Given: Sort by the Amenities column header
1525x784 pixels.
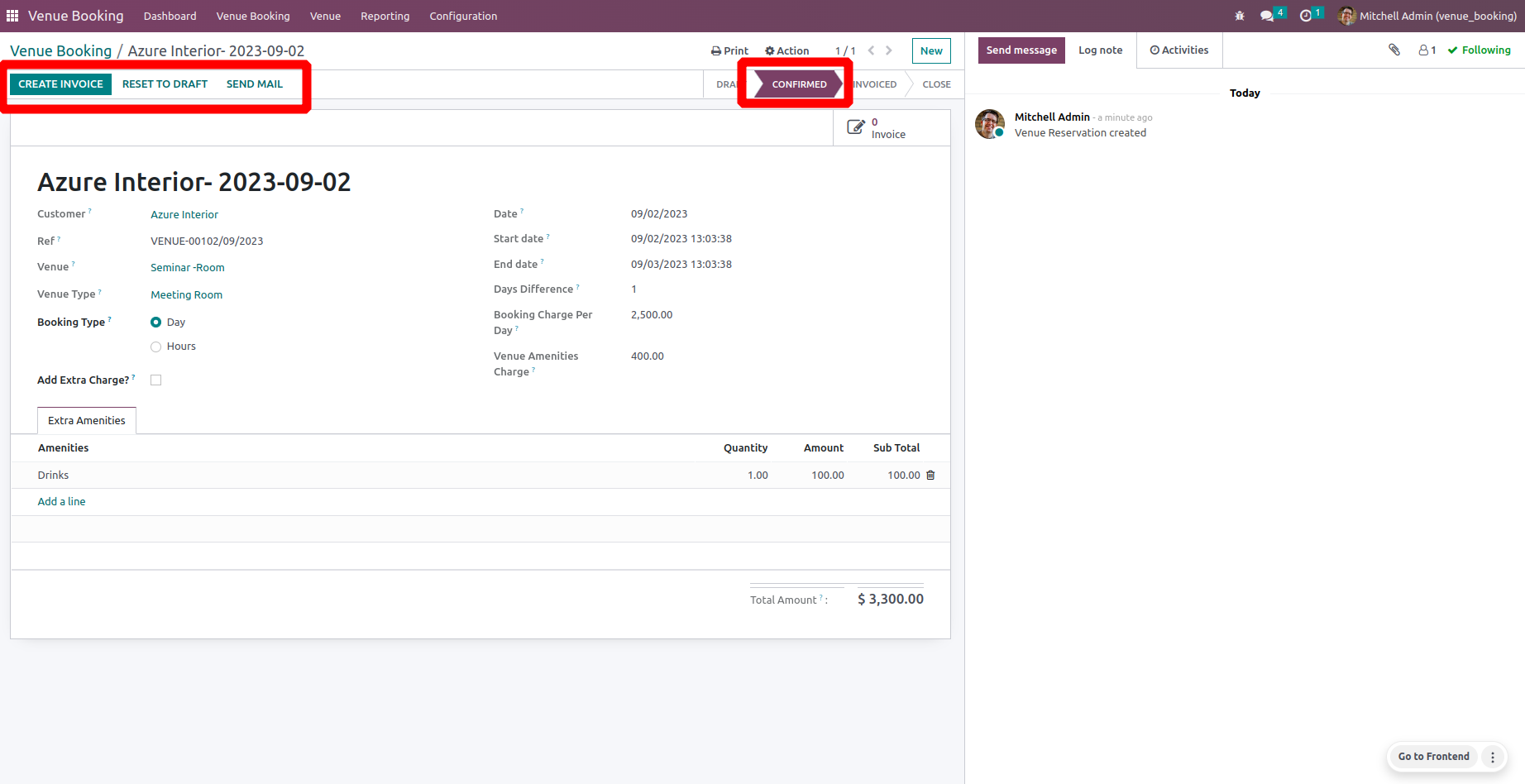Looking at the screenshot, I should click(63, 448).
